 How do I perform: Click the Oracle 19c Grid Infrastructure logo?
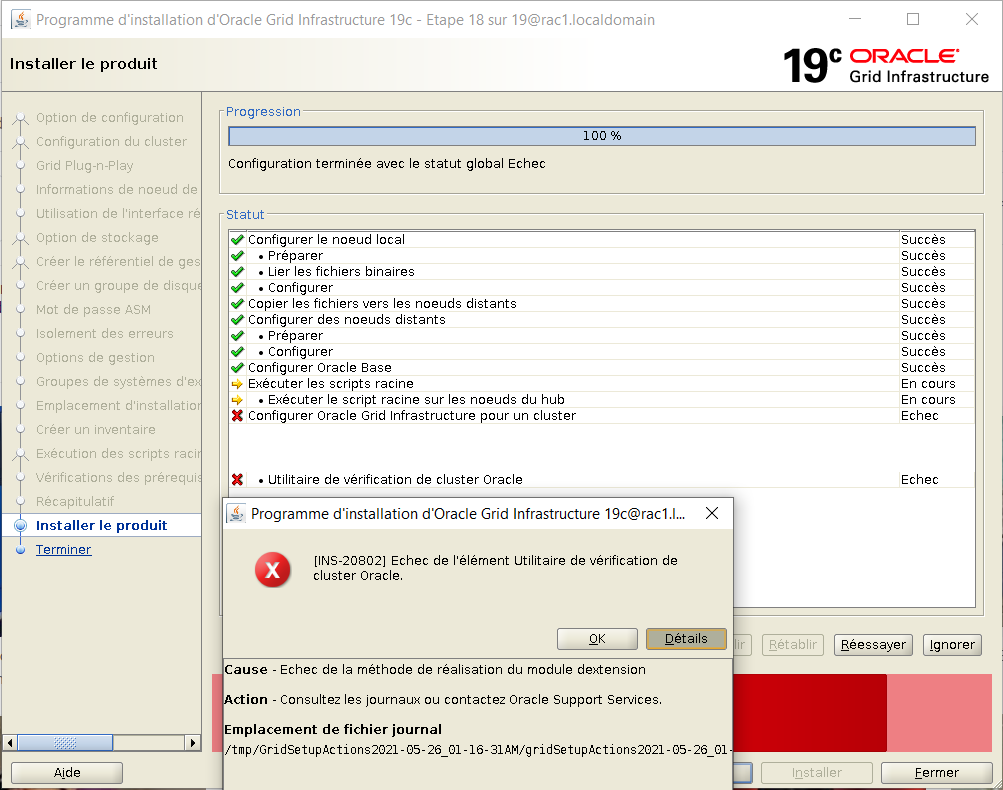(886, 66)
